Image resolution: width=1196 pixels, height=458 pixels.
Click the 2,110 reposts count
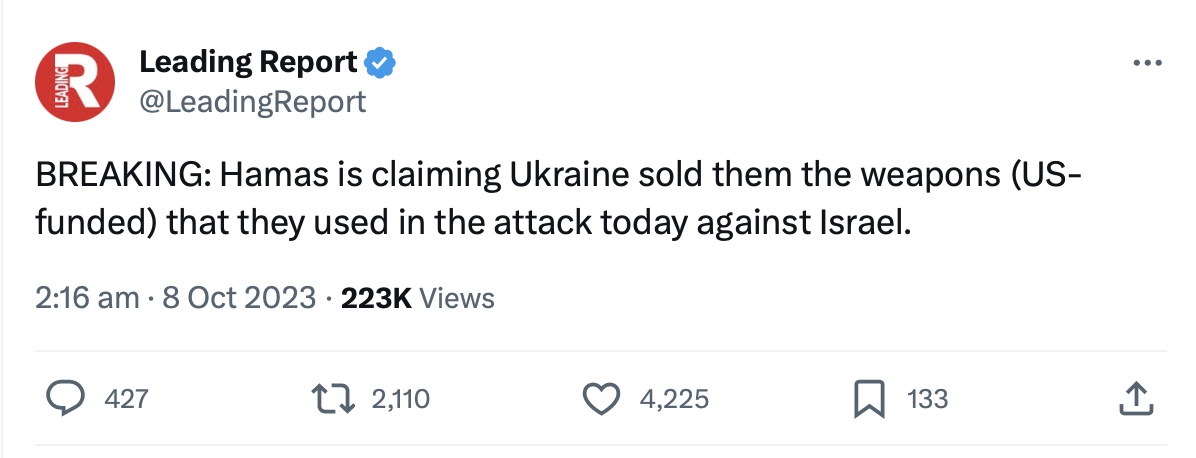click(x=400, y=398)
